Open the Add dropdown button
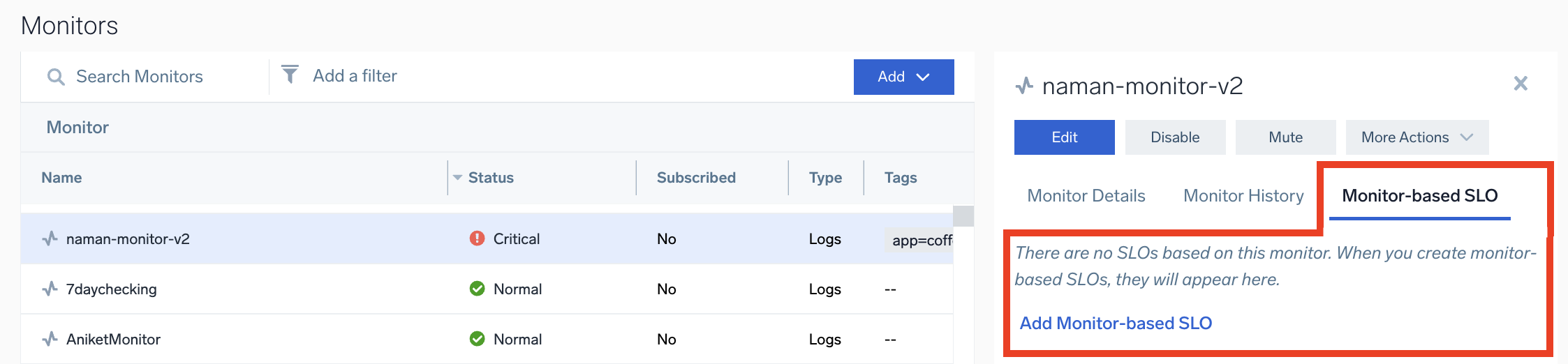 903,77
